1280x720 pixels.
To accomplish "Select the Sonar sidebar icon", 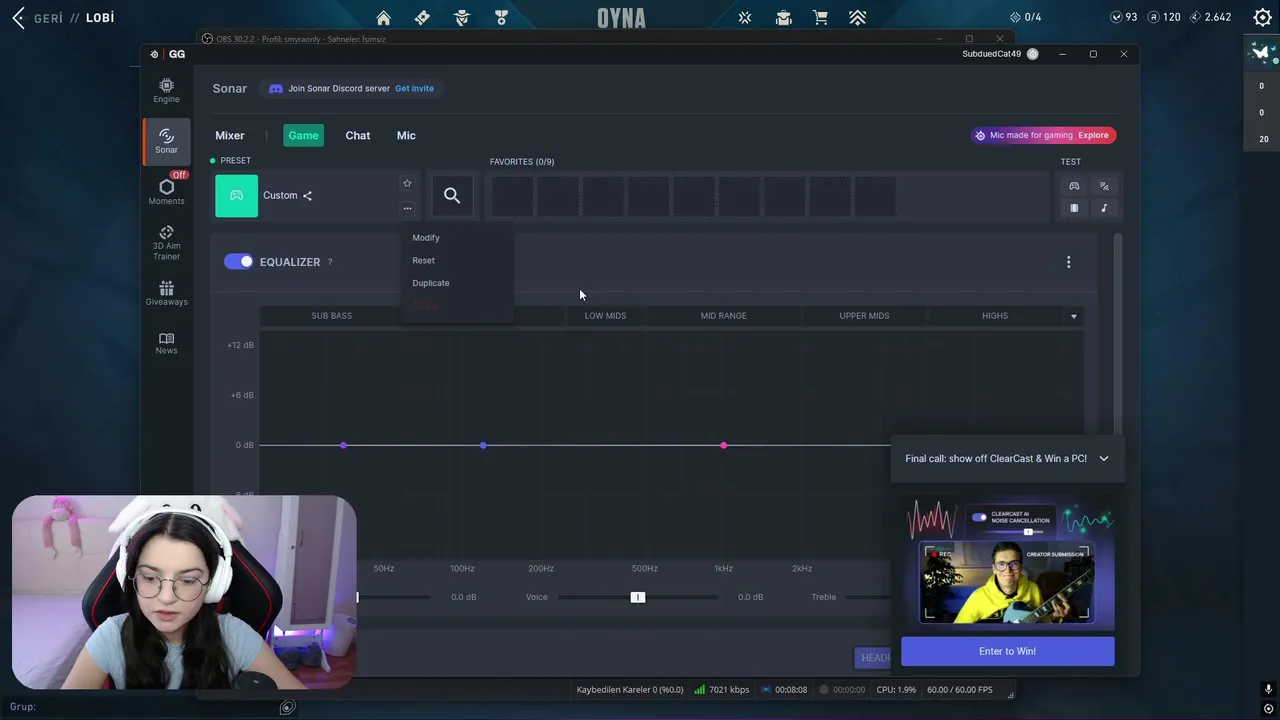I will [166, 140].
